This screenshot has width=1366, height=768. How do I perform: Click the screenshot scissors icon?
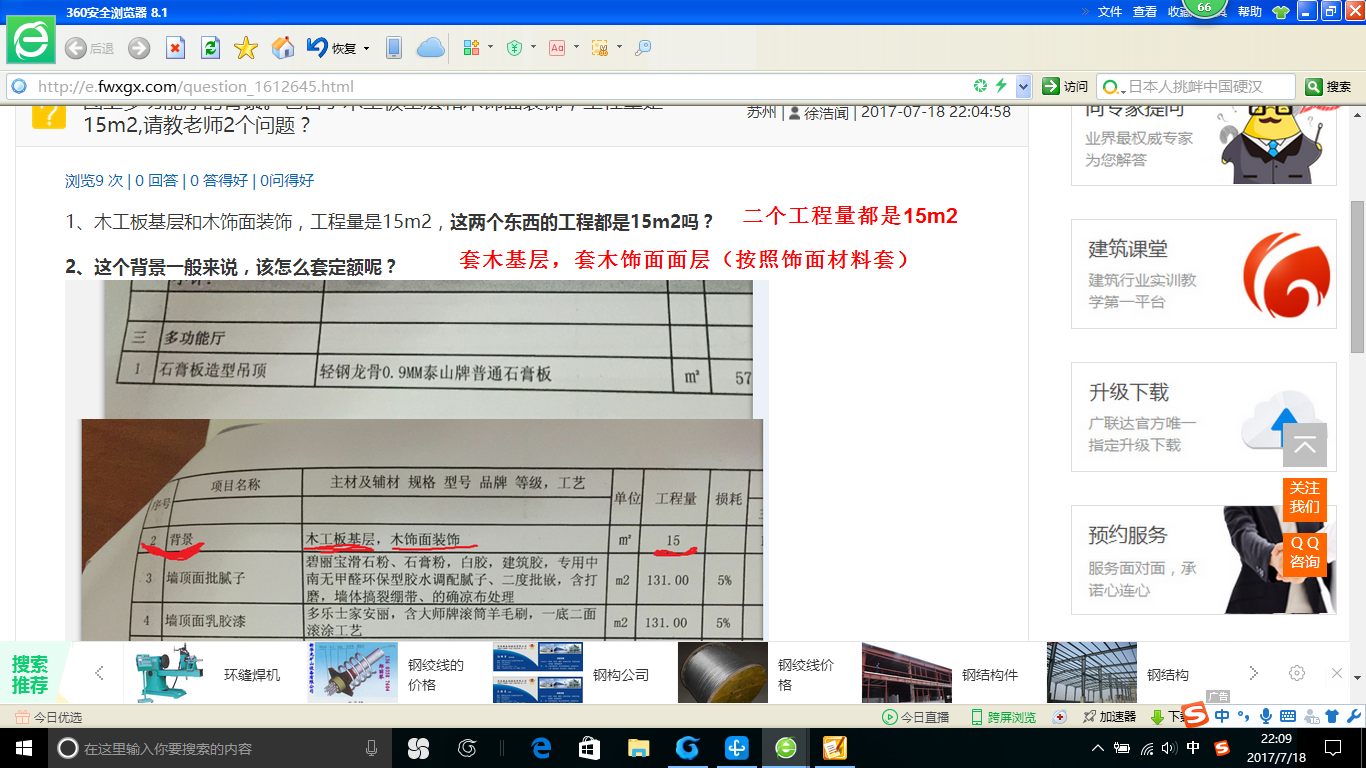600,47
